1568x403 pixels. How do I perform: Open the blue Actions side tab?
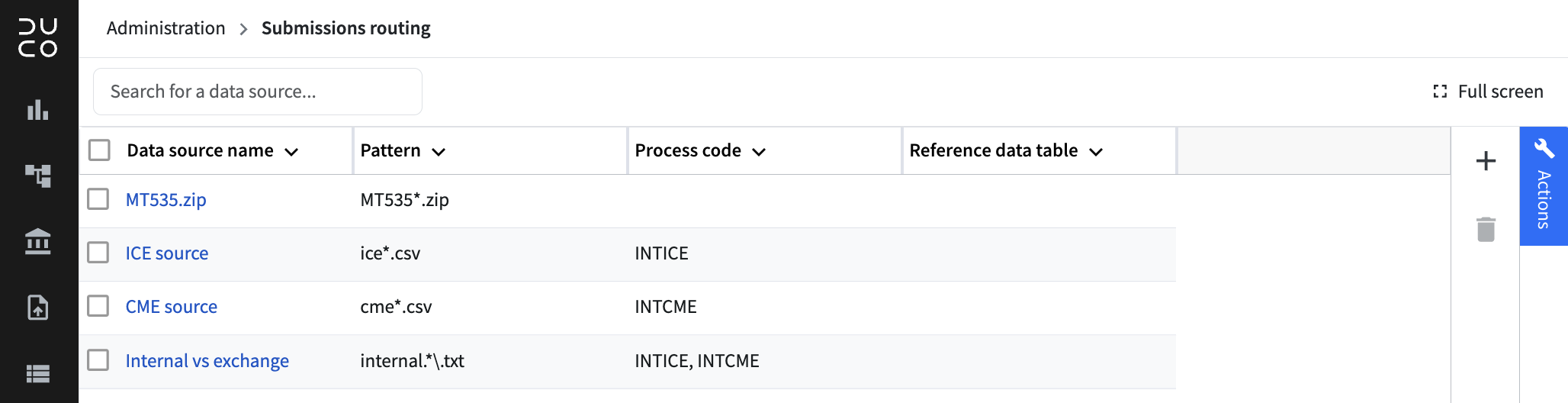(1544, 186)
